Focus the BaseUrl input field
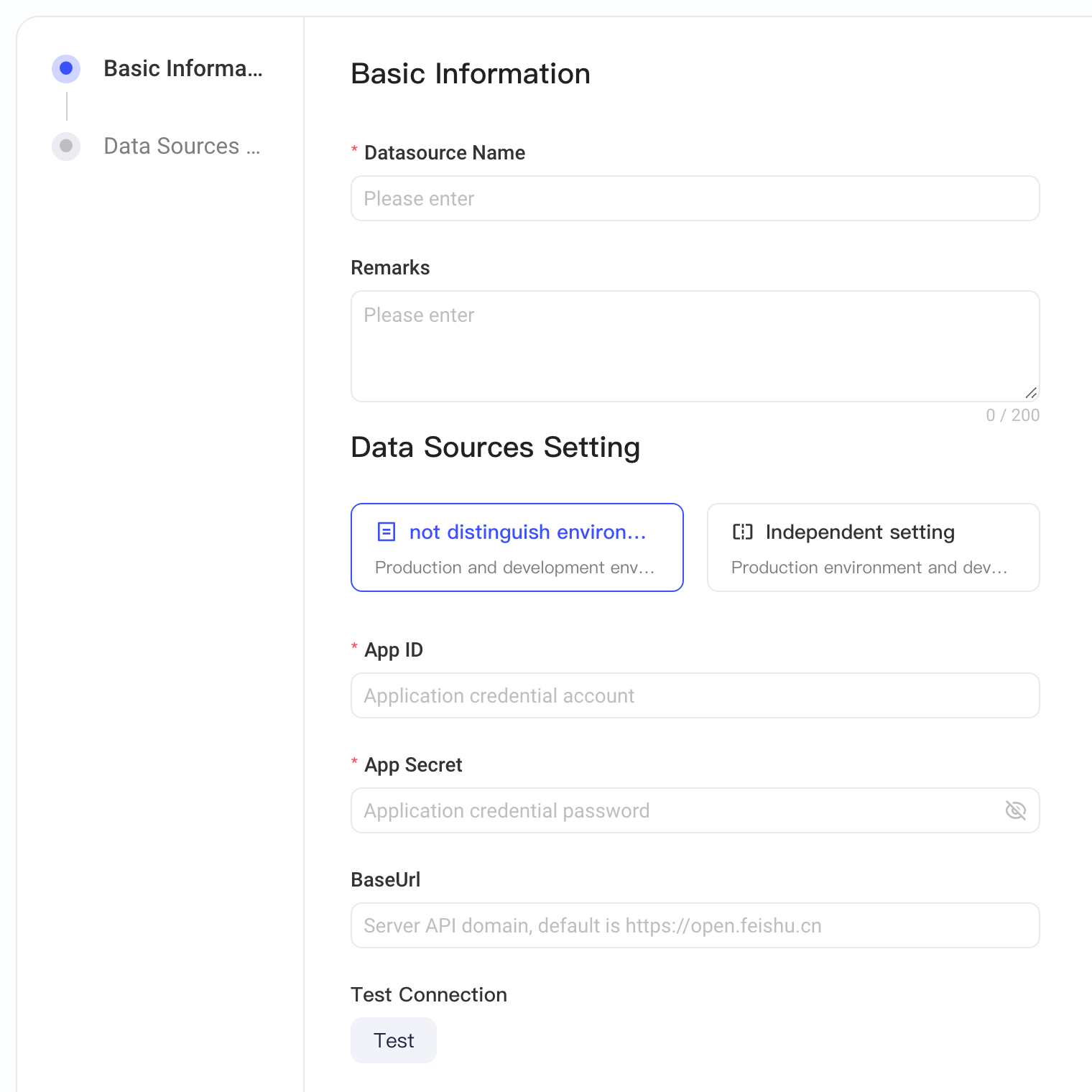Viewport: 1092px width, 1092px height. click(695, 925)
